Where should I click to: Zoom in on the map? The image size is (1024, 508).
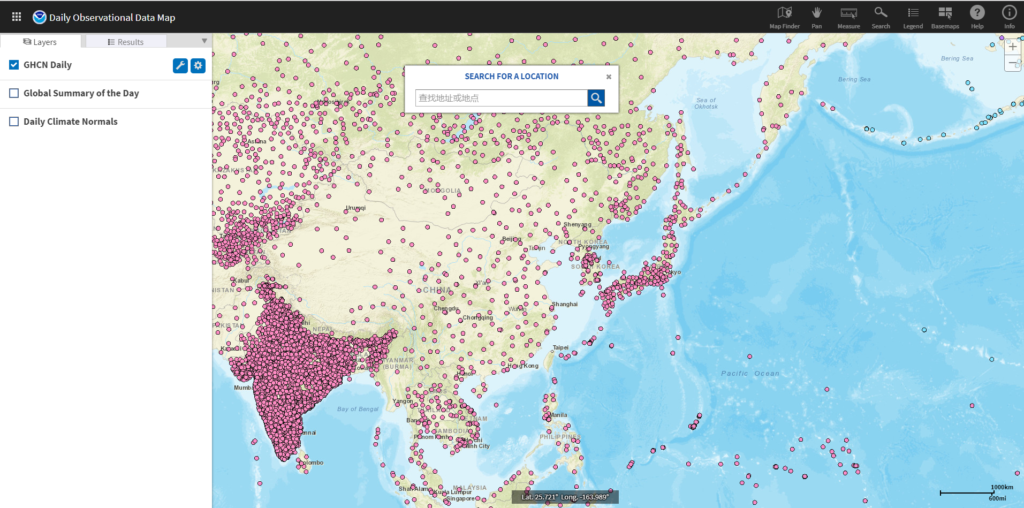[x=1012, y=47]
